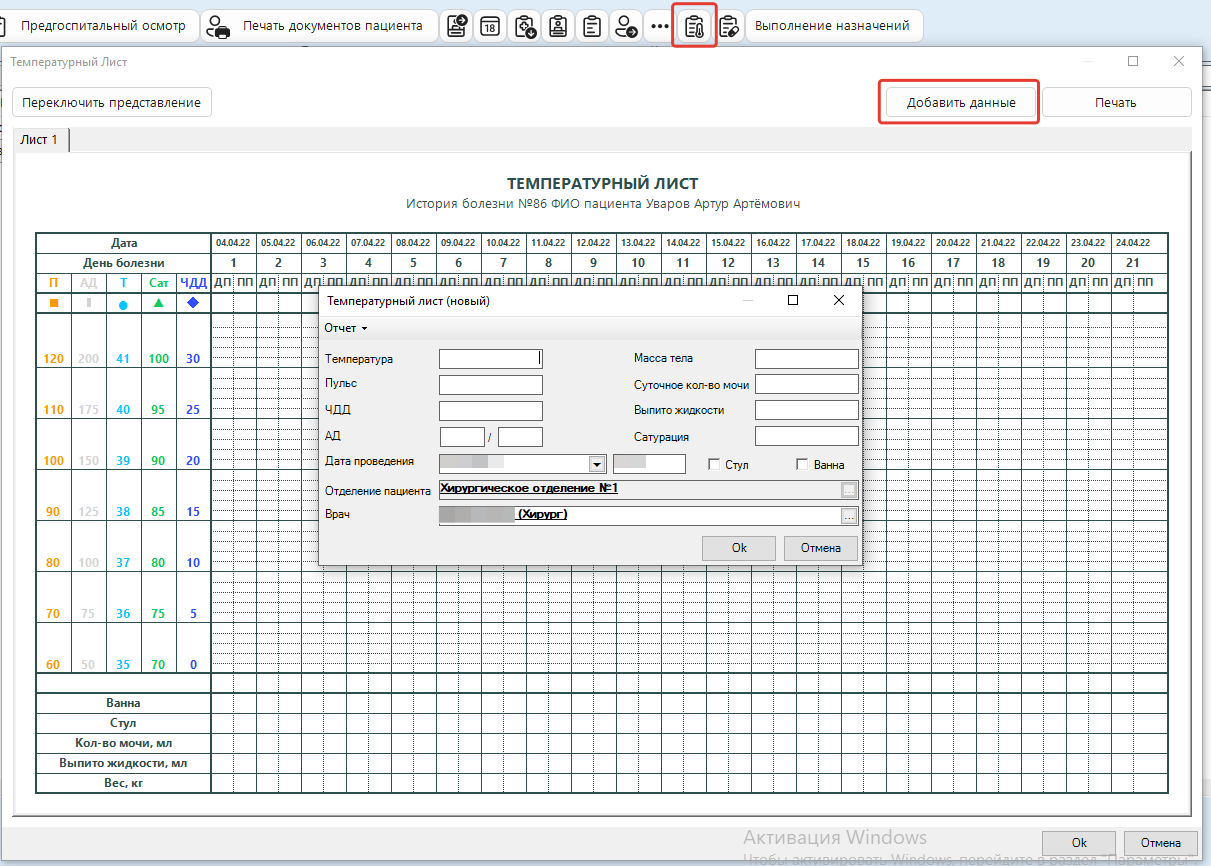Click the История болезни №86 patient line
Viewport: 1211px width, 866px height.
603,204
